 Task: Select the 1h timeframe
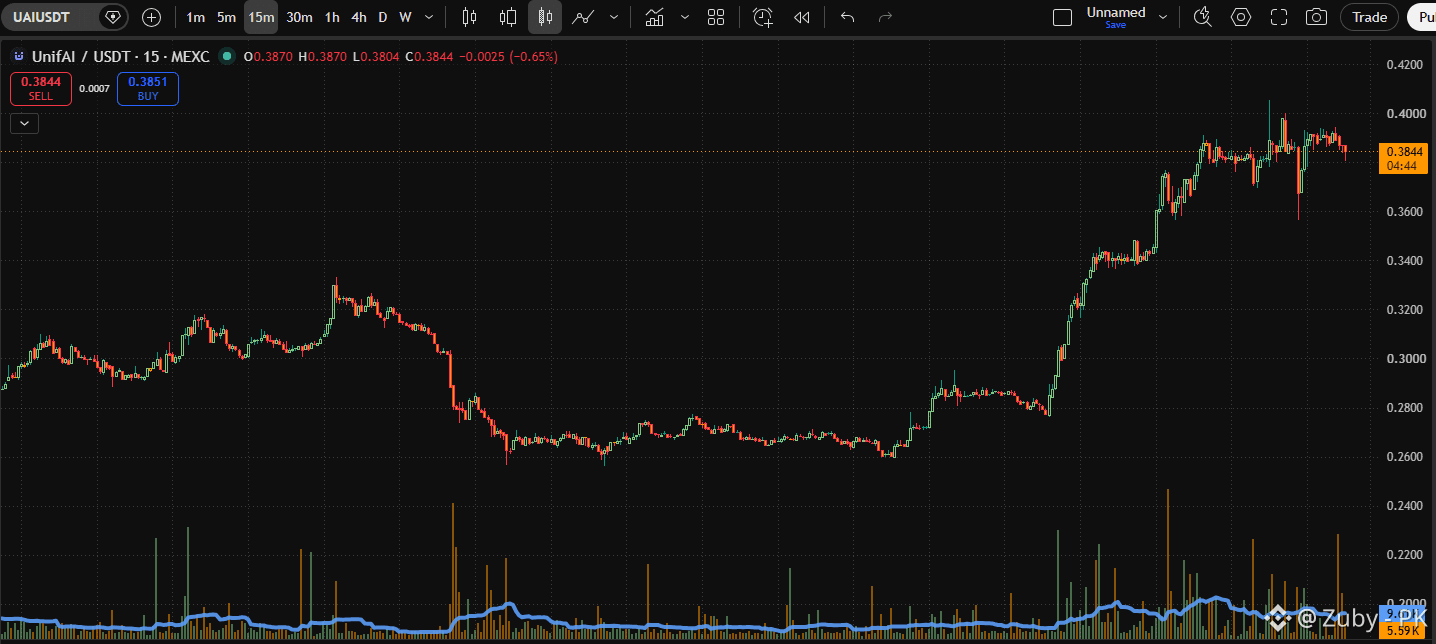tap(332, 17)
